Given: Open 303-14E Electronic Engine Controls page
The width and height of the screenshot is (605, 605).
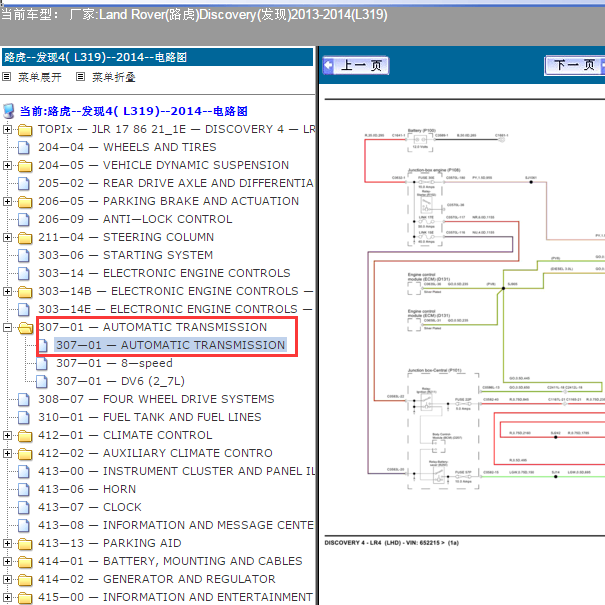Looking at the screenshot, I should [175, 309].
